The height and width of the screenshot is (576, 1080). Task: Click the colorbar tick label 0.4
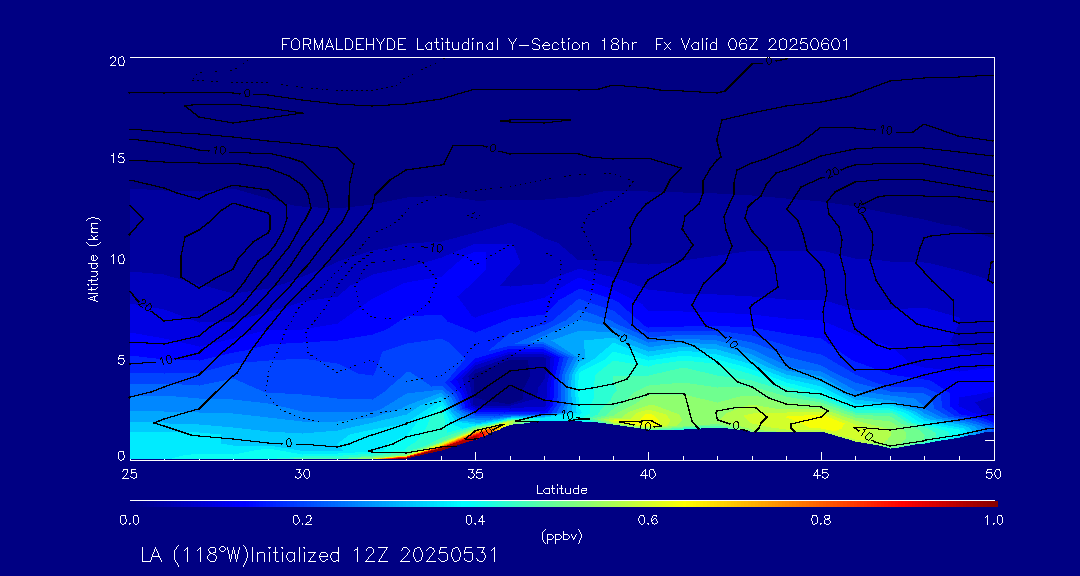[475, 520]
